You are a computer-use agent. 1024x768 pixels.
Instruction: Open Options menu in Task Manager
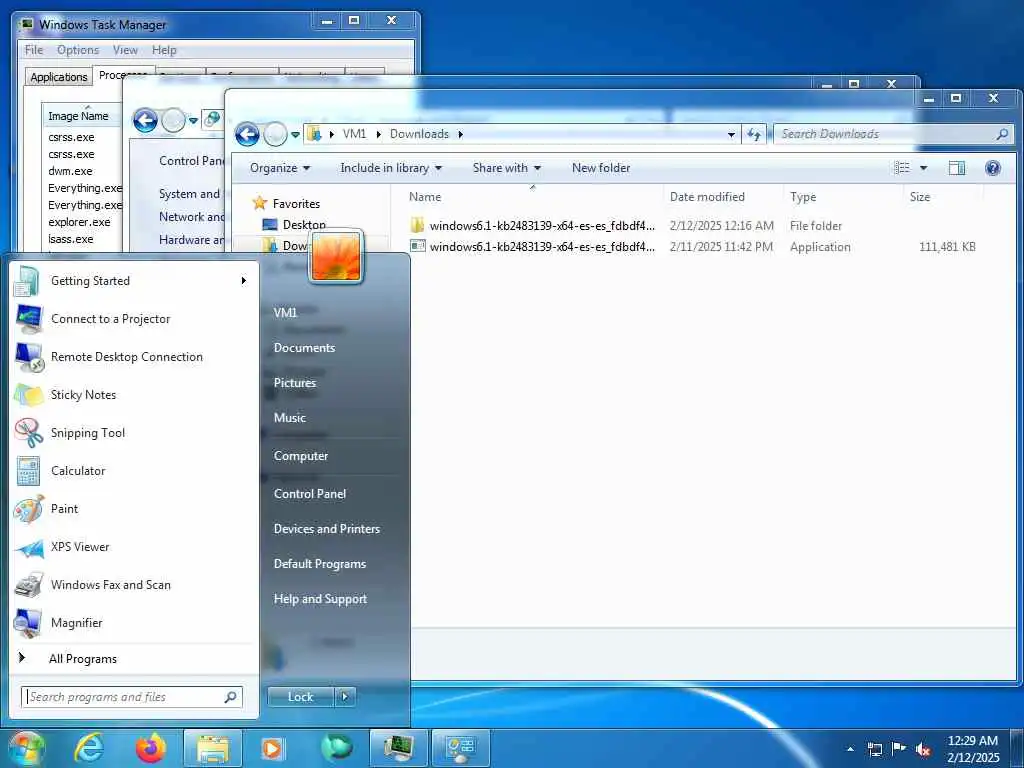click(78, 50)
